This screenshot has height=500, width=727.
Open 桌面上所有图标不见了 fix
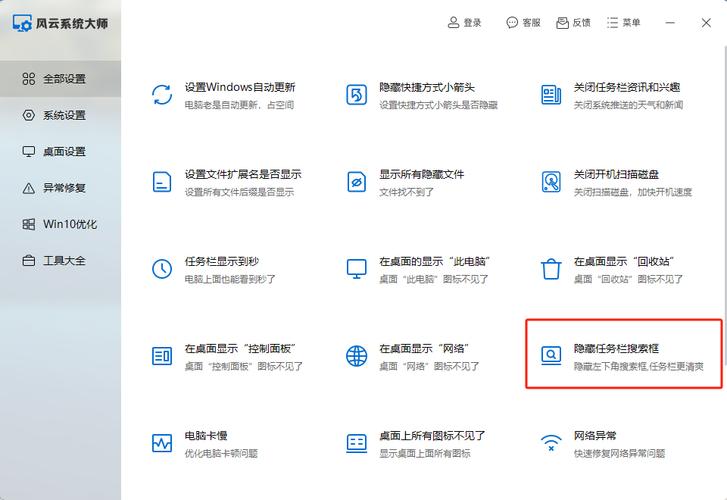[432, 436]
